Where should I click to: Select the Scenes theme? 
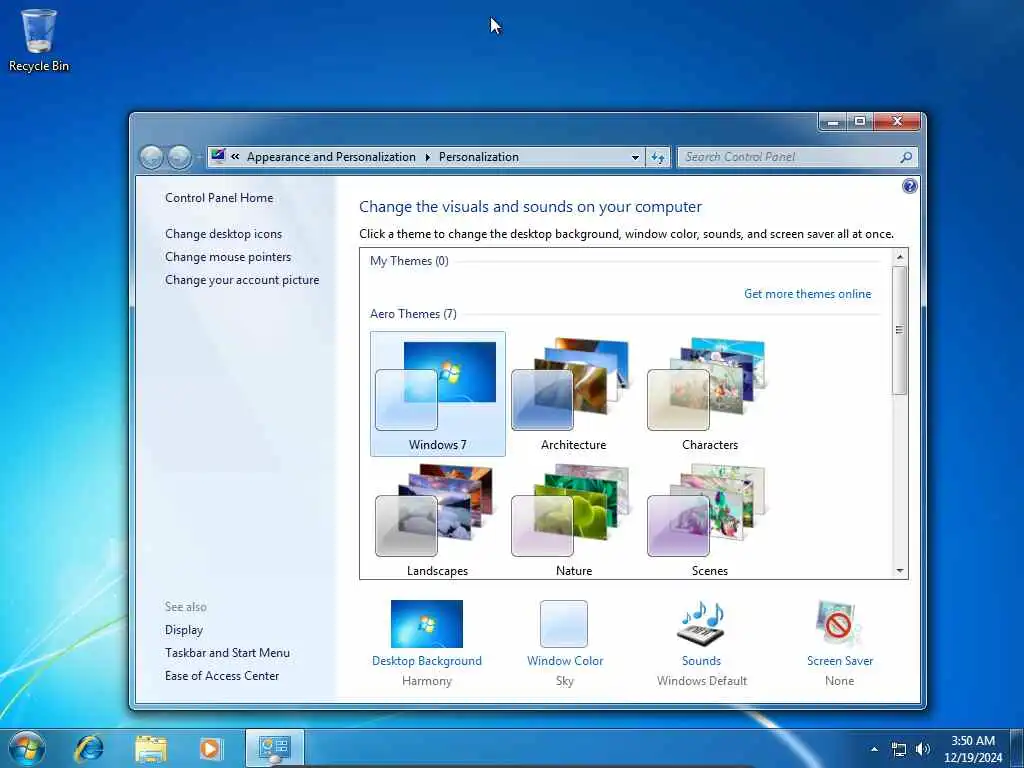pyautogui.click(x=709, y=520)
